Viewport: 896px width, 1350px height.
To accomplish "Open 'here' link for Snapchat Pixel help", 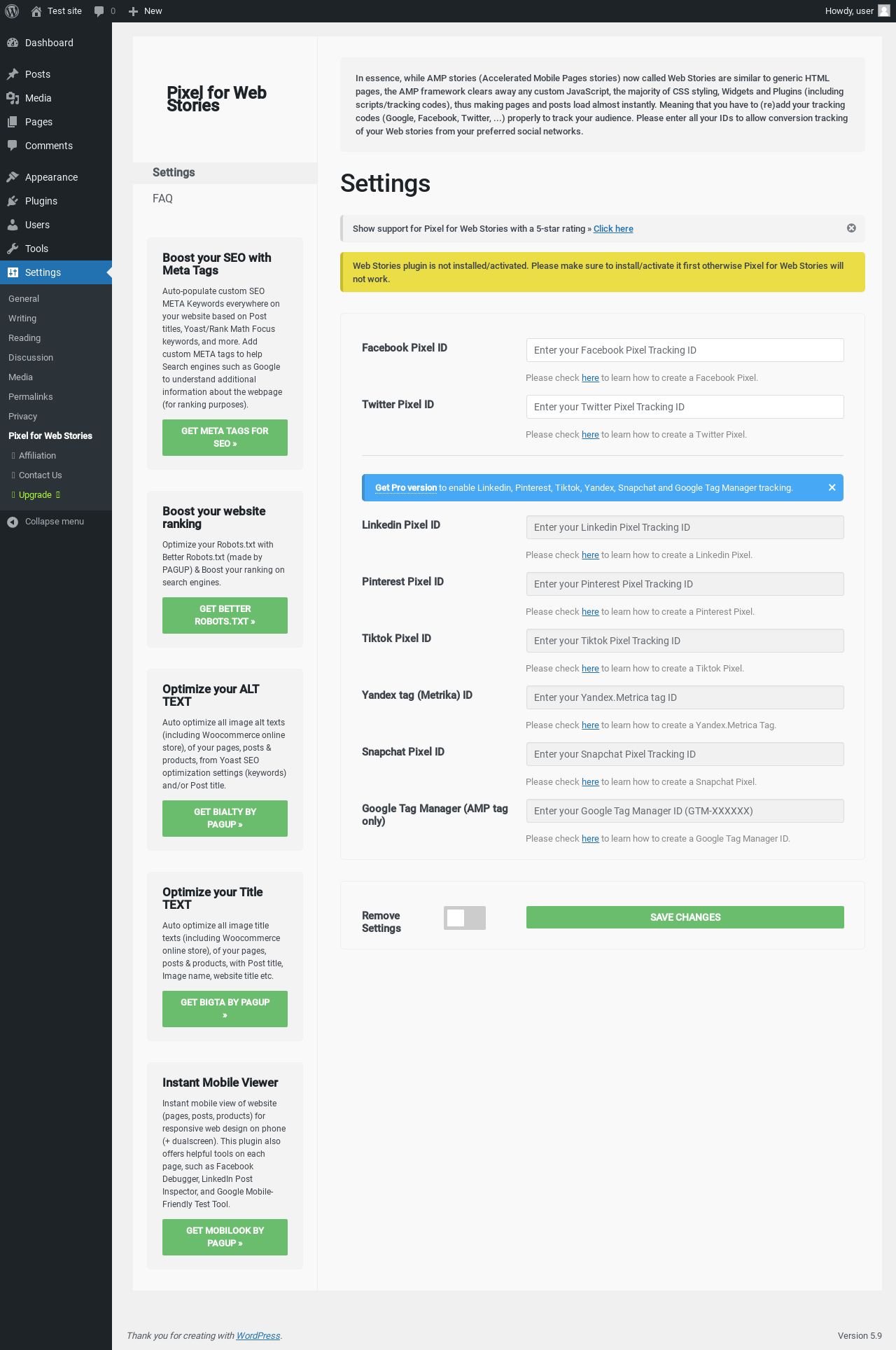I will point(590,782).
